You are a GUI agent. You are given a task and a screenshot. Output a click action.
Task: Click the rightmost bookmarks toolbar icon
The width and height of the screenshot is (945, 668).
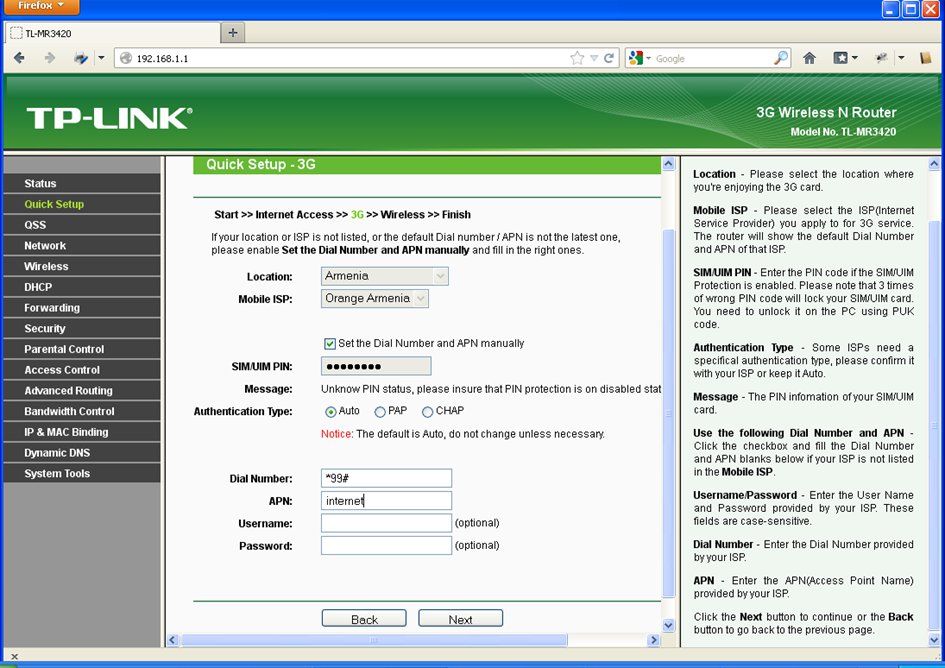pos(926,58)
